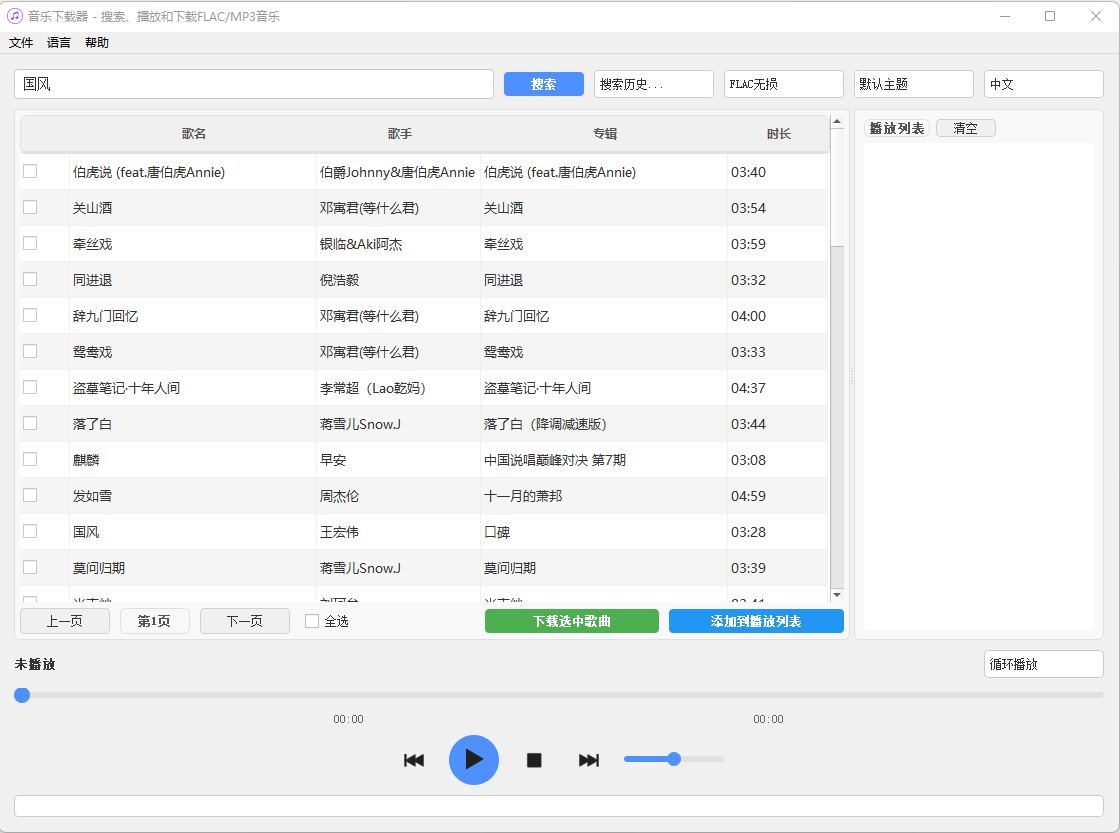Skip to the next track
The width and height of the screenshot is (1120, 833).
pyautogui.click(x=588, y=760)
